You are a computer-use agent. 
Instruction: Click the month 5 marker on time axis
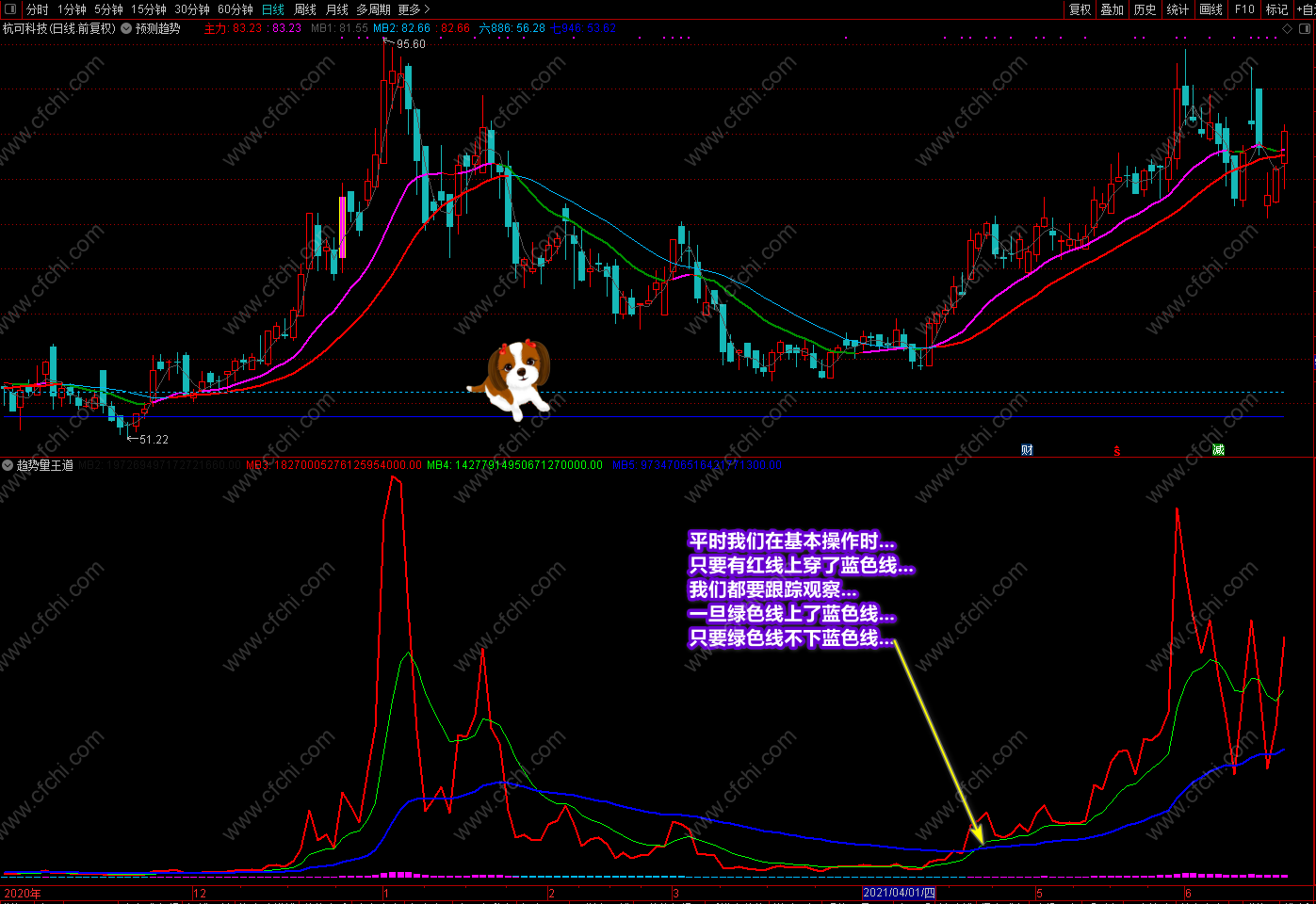tap(1039, 893)
